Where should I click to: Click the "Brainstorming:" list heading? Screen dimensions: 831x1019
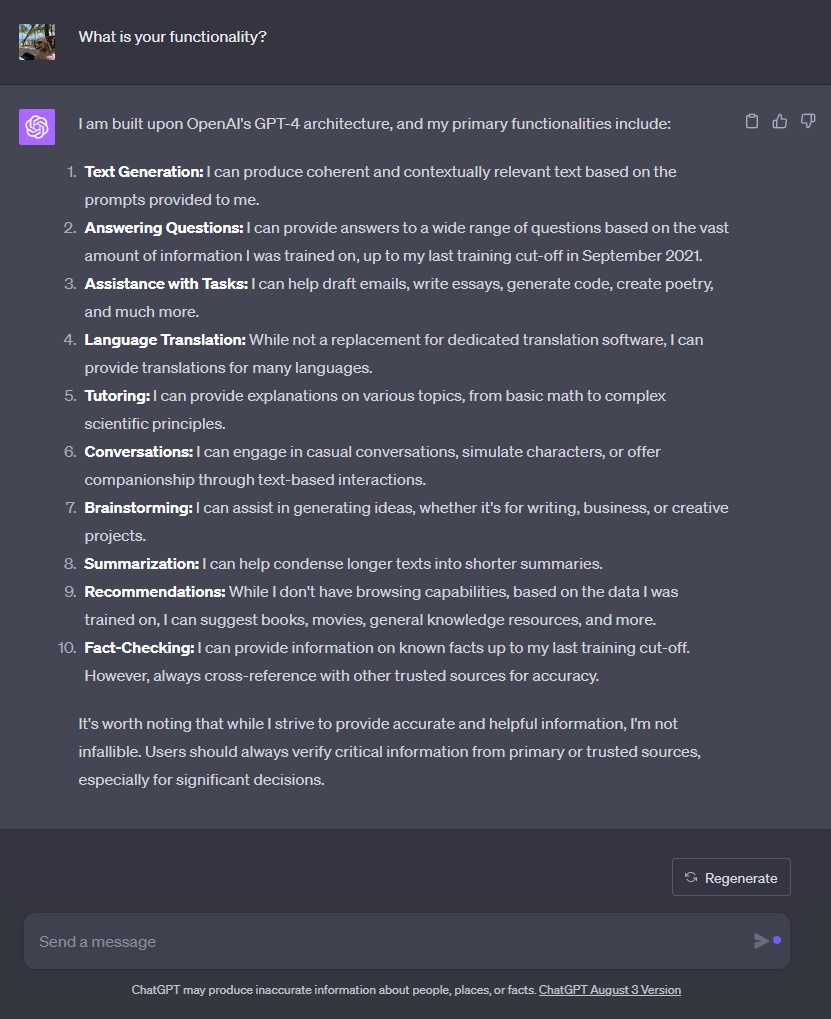click(x=138, y=508)
